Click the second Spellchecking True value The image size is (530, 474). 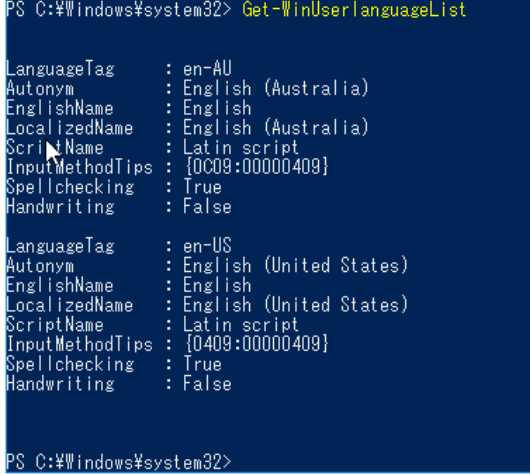(x=202, y=364)
